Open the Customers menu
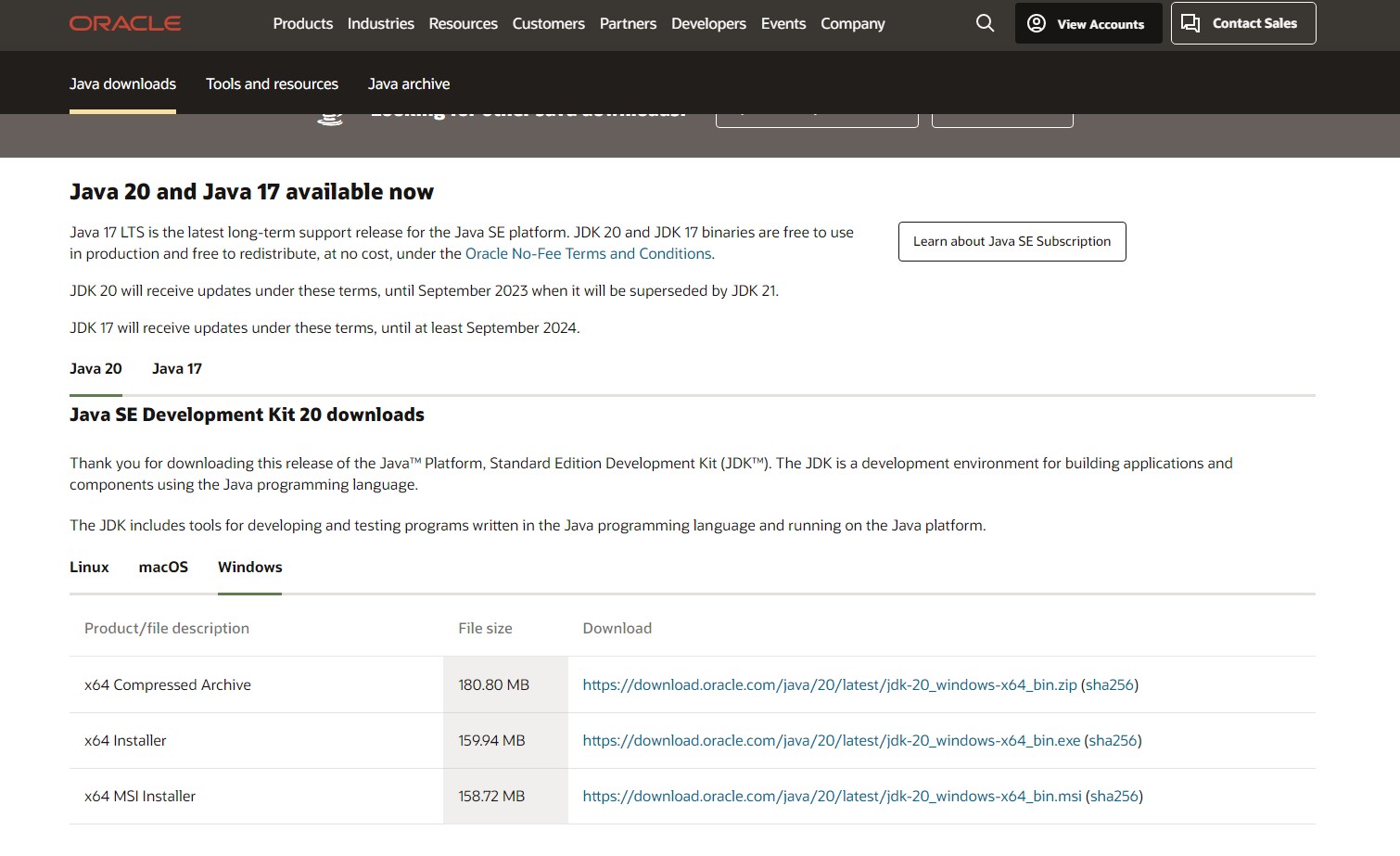The width and height of the screenshot is (1400, 856). point(549,23)
